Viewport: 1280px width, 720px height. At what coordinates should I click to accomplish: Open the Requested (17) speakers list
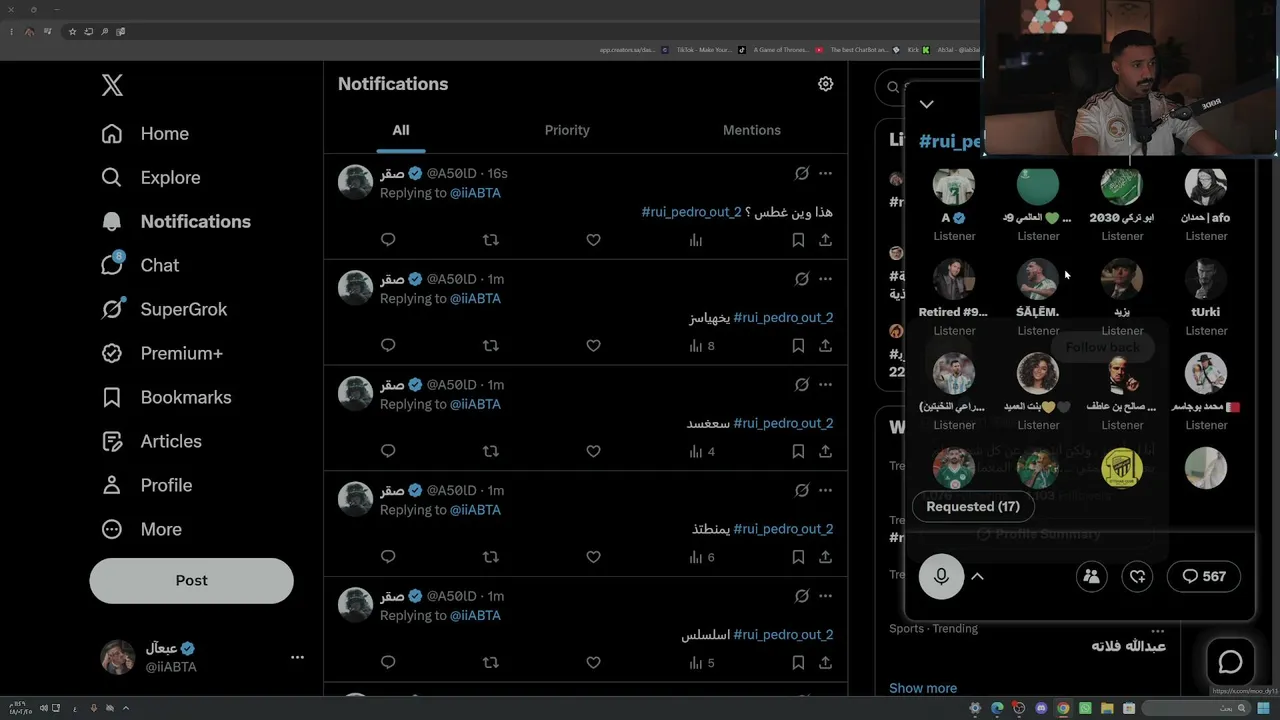pyautogui.click(x=972, y=506)
